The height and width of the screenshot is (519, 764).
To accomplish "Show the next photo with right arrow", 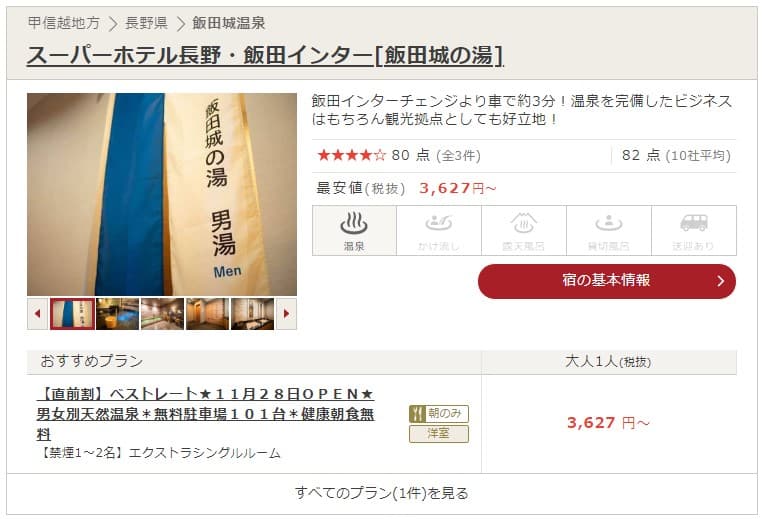I will tap(286, 314).
